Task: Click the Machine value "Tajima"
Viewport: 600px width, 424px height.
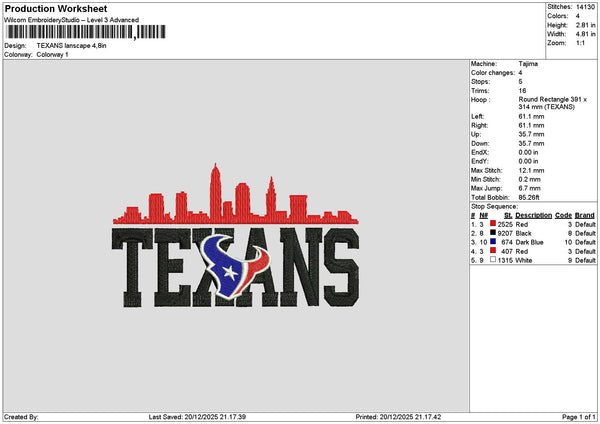Action: click(528, 64)
